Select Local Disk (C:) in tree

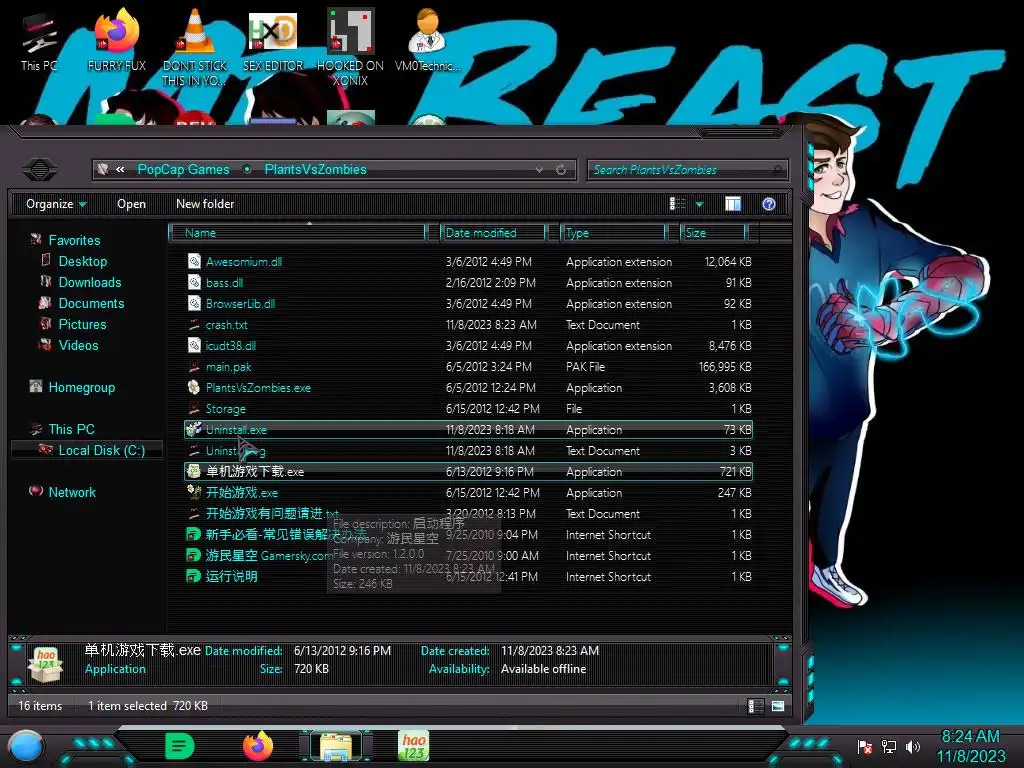(x=102, y=450)
